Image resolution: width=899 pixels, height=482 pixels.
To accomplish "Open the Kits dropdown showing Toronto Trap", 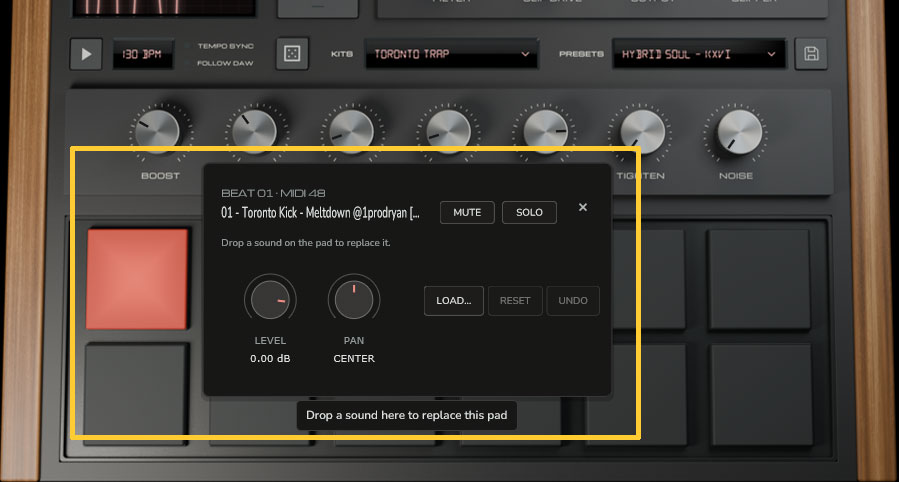I will 452,54.
